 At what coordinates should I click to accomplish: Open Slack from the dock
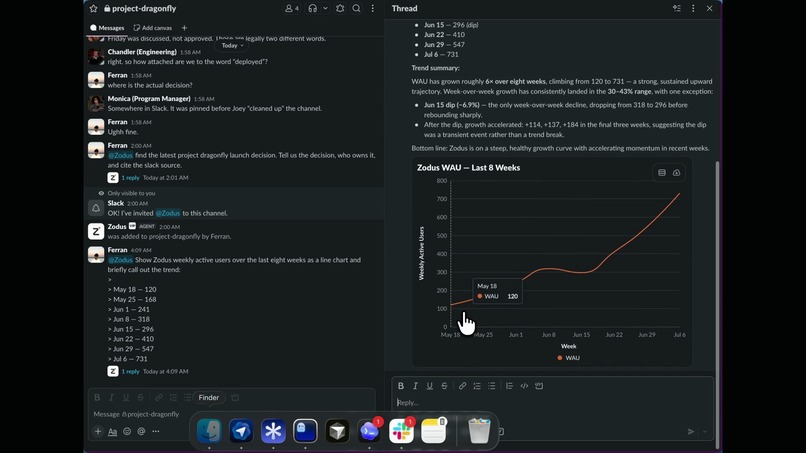click(x=401, y=431)
